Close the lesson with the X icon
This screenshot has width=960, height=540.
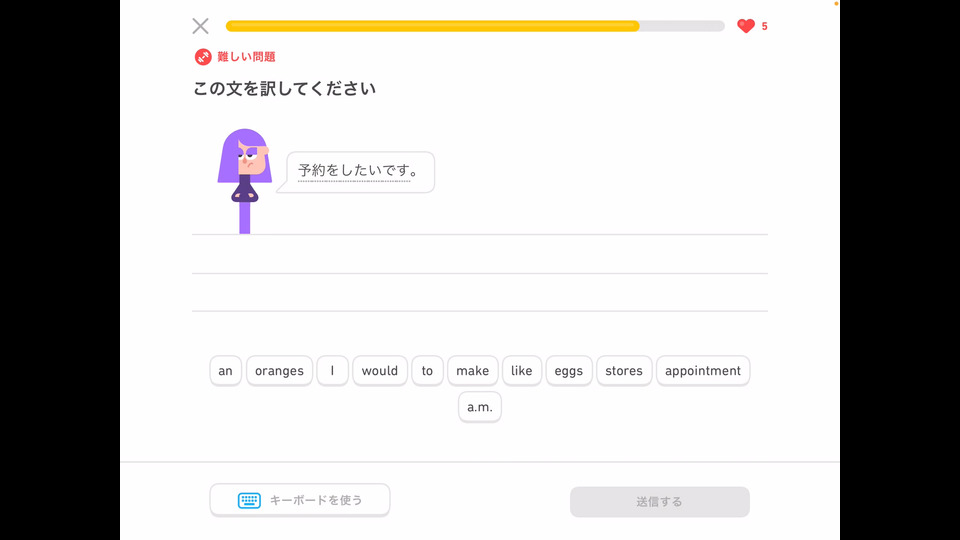(200, 26)
